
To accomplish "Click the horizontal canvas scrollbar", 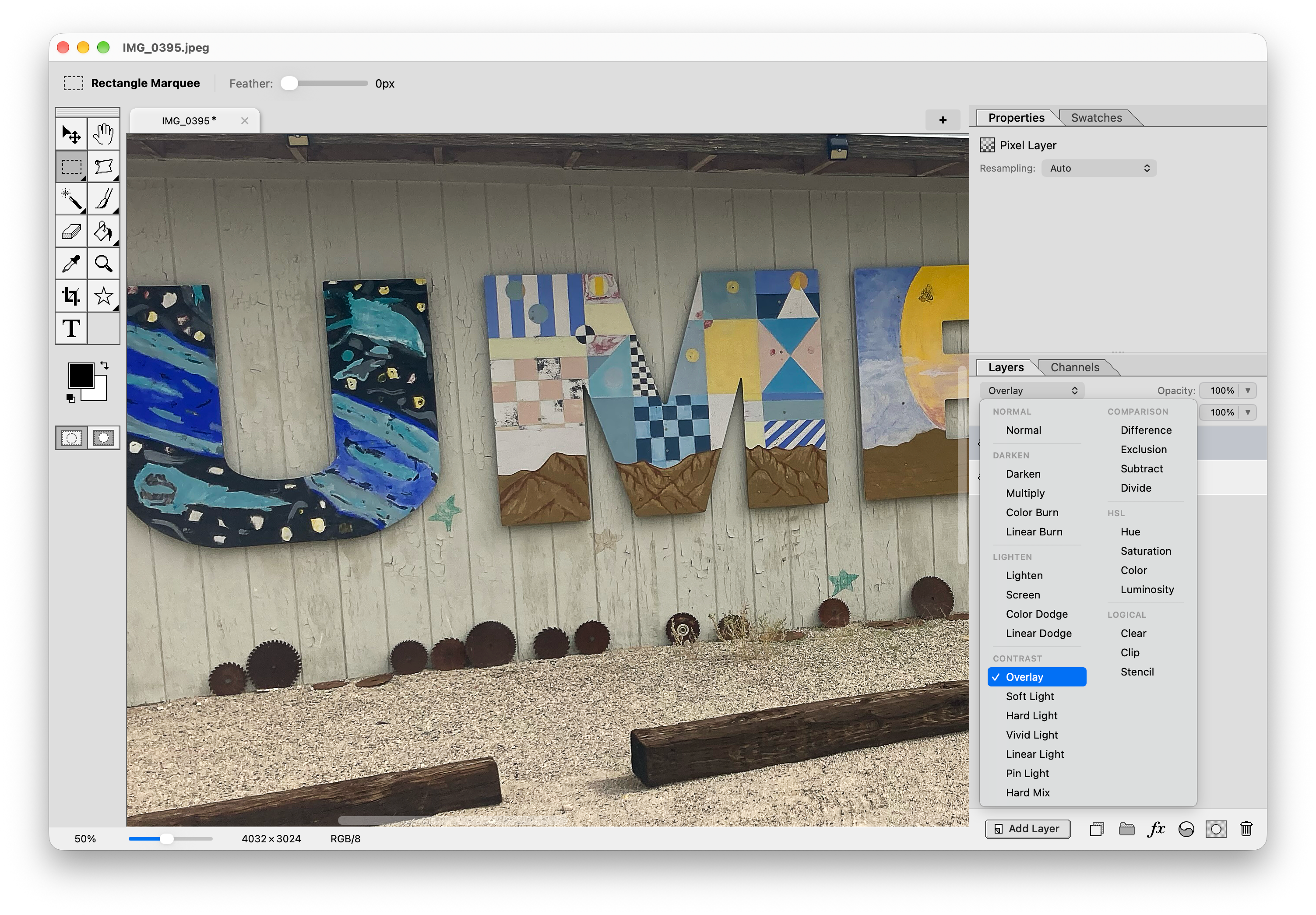I will tap(453, 820).
